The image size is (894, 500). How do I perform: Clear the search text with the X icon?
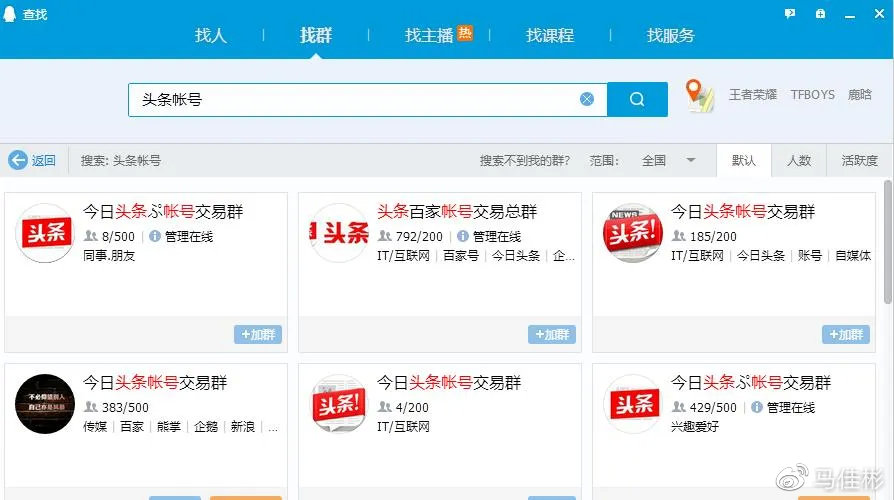tap(587, 99)
